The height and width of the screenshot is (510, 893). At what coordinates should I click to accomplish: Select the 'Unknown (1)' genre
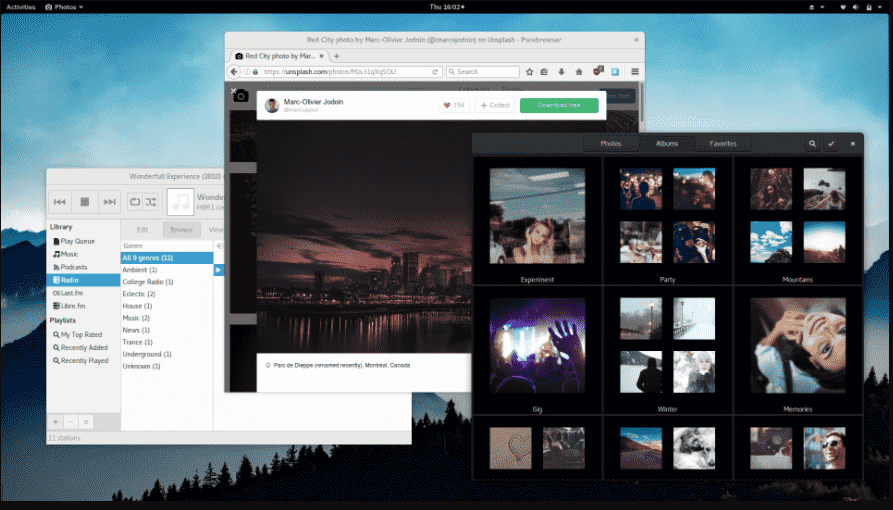[167, 366]
